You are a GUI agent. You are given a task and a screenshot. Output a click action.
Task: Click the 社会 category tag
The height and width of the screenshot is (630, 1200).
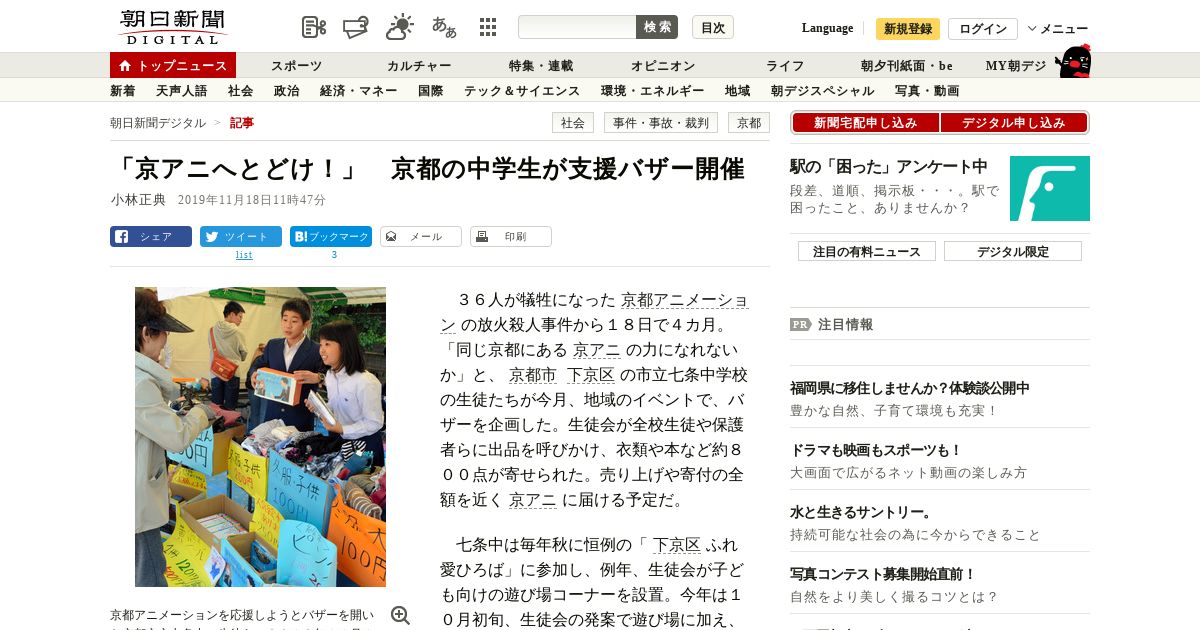573,123
